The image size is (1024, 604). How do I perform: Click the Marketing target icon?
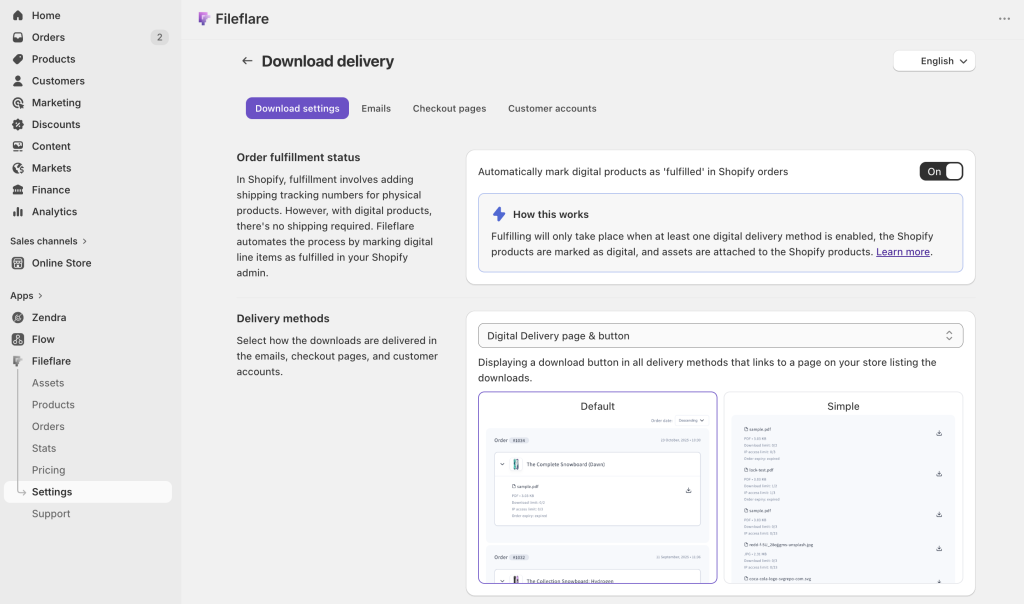18,103
